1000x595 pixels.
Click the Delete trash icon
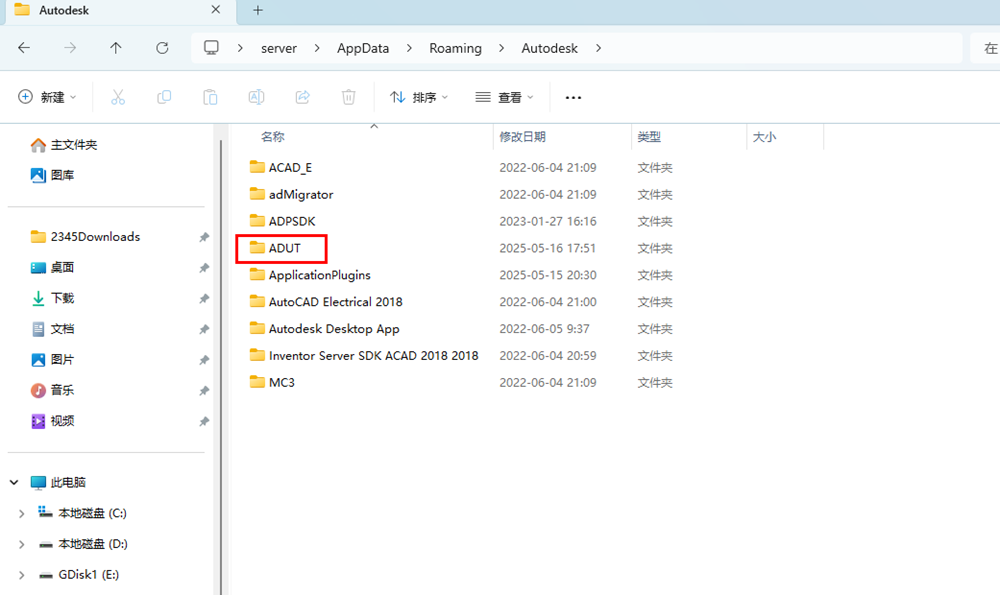(x=348, y=97)
